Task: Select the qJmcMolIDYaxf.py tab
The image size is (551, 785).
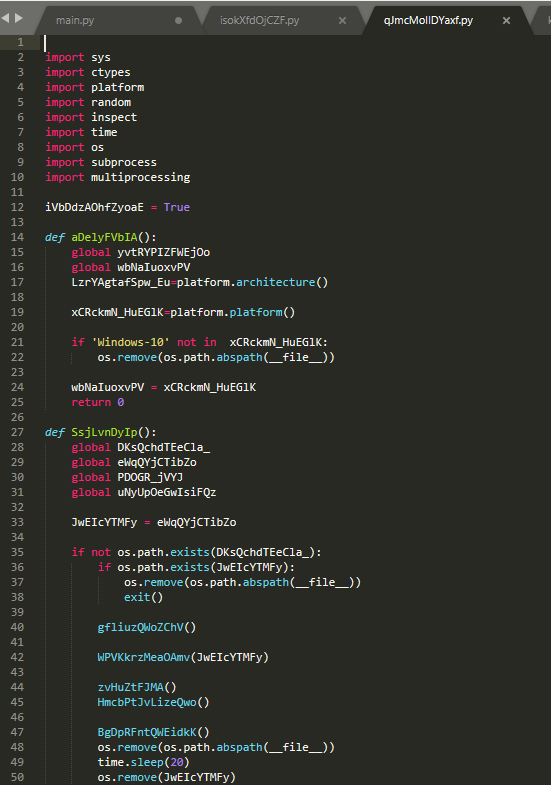Action: (428, 21)
